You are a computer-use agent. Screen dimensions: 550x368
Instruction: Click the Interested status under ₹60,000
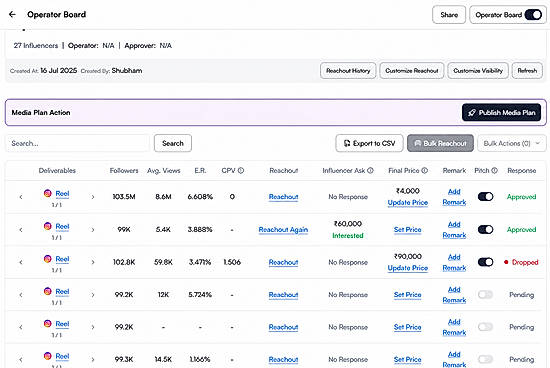pyautogui.click(x=348, y=235)
